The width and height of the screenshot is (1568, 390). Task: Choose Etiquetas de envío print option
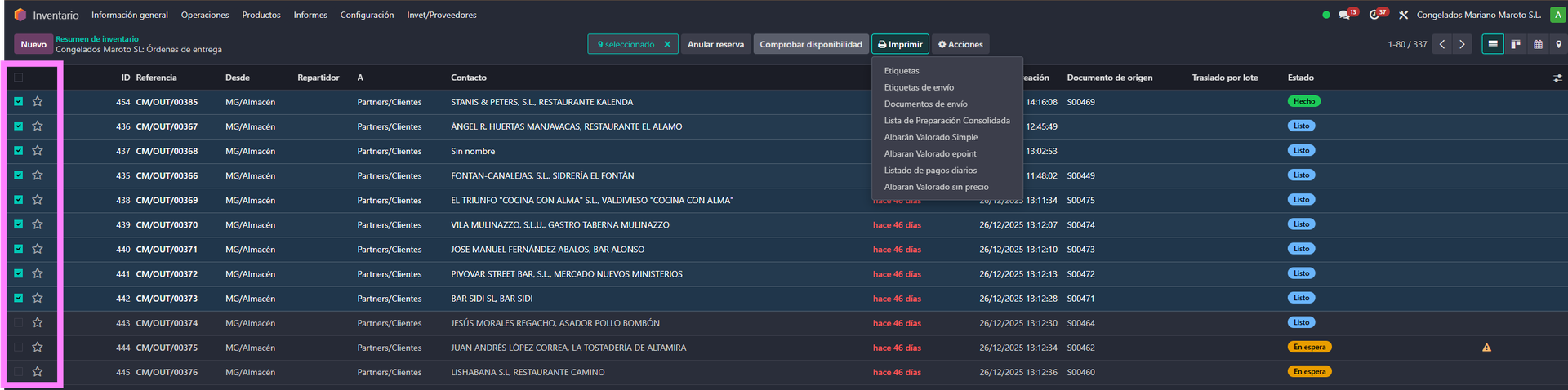coord(919,87)
